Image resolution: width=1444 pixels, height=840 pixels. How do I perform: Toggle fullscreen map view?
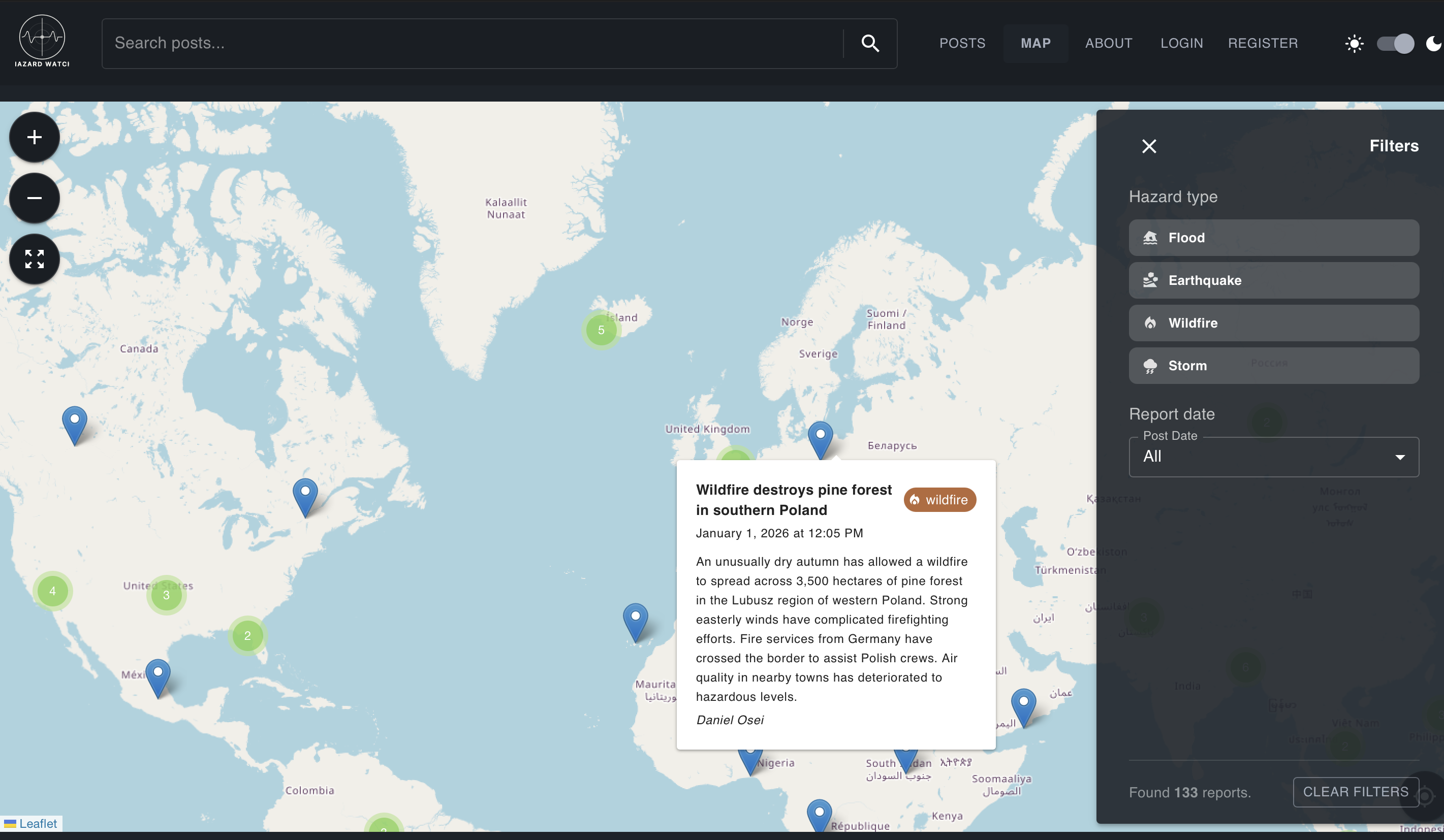pyautogui.click(x=35, y=259)
